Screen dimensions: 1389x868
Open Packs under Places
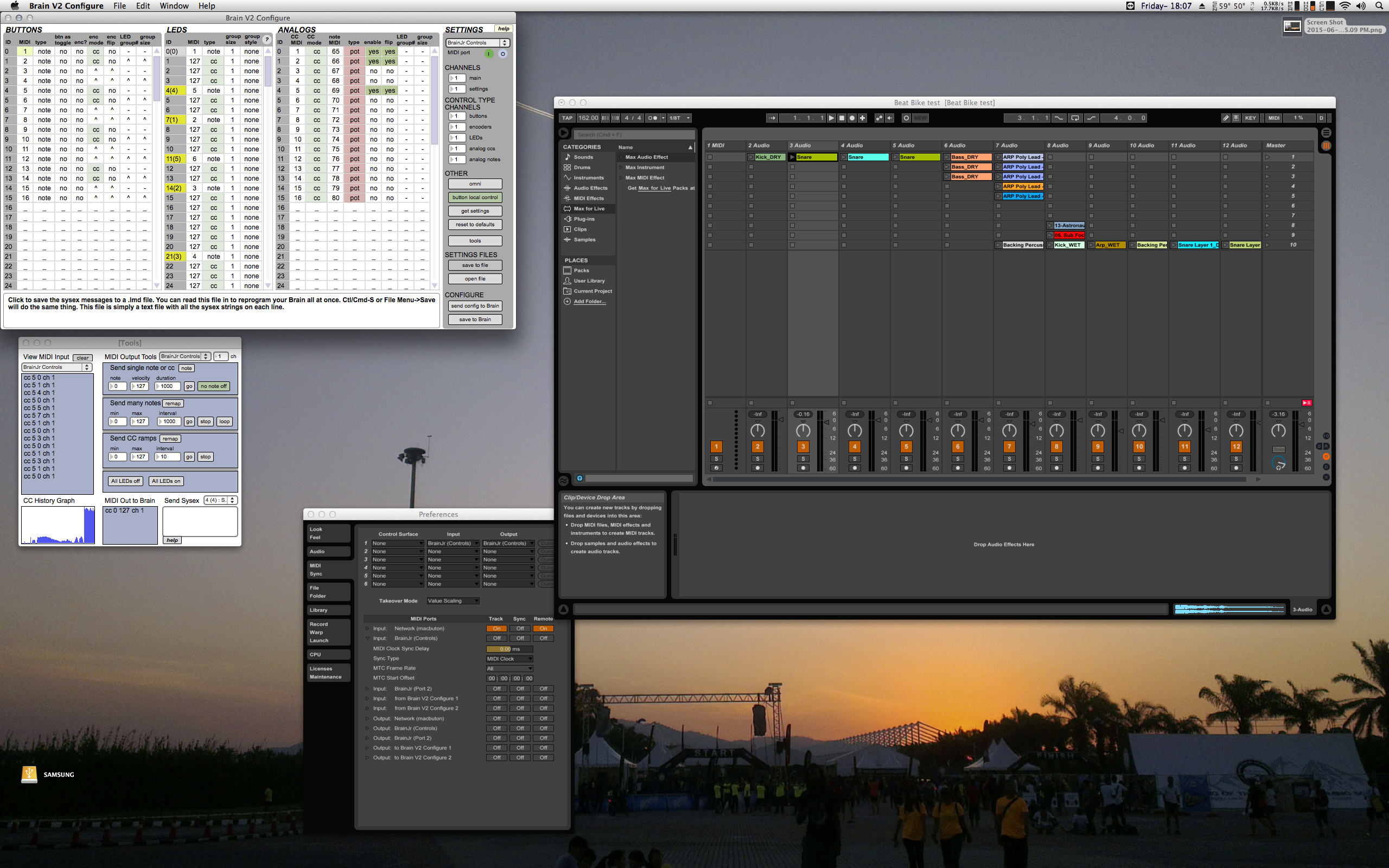581,270
